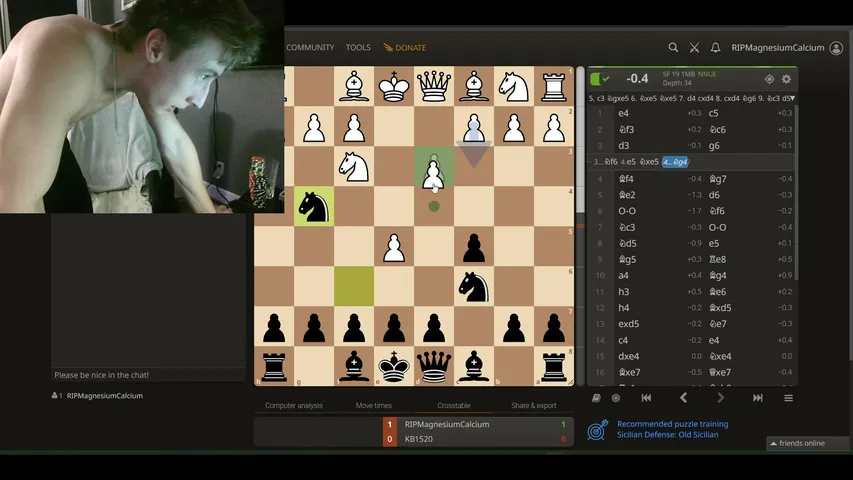
Task: Click the evaluation gauge bar beside board
Action: (580, 226)
